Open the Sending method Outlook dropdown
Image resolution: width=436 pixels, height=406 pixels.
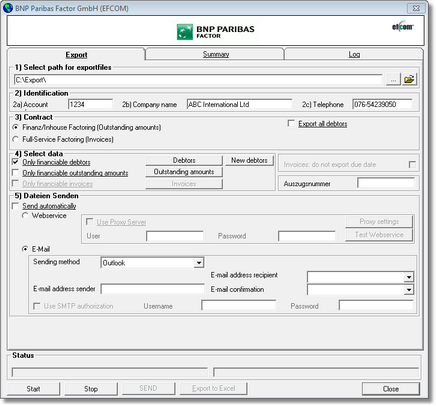tap(199, 263)
